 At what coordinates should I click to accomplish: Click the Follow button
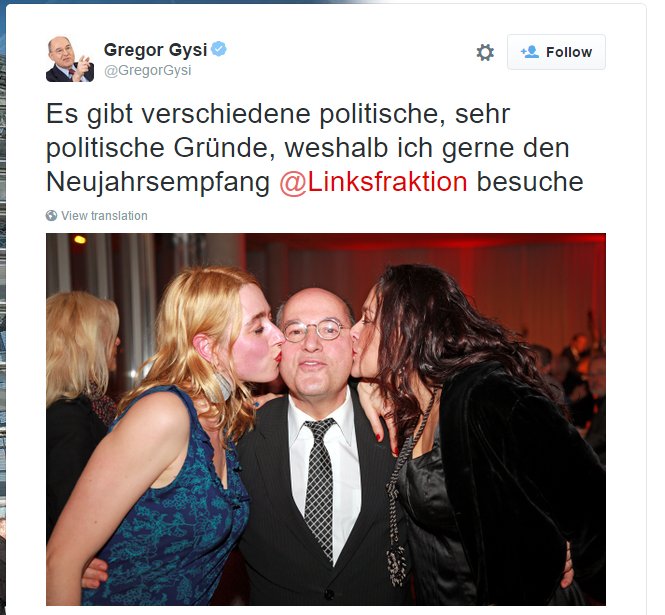(x=556, y=52)
